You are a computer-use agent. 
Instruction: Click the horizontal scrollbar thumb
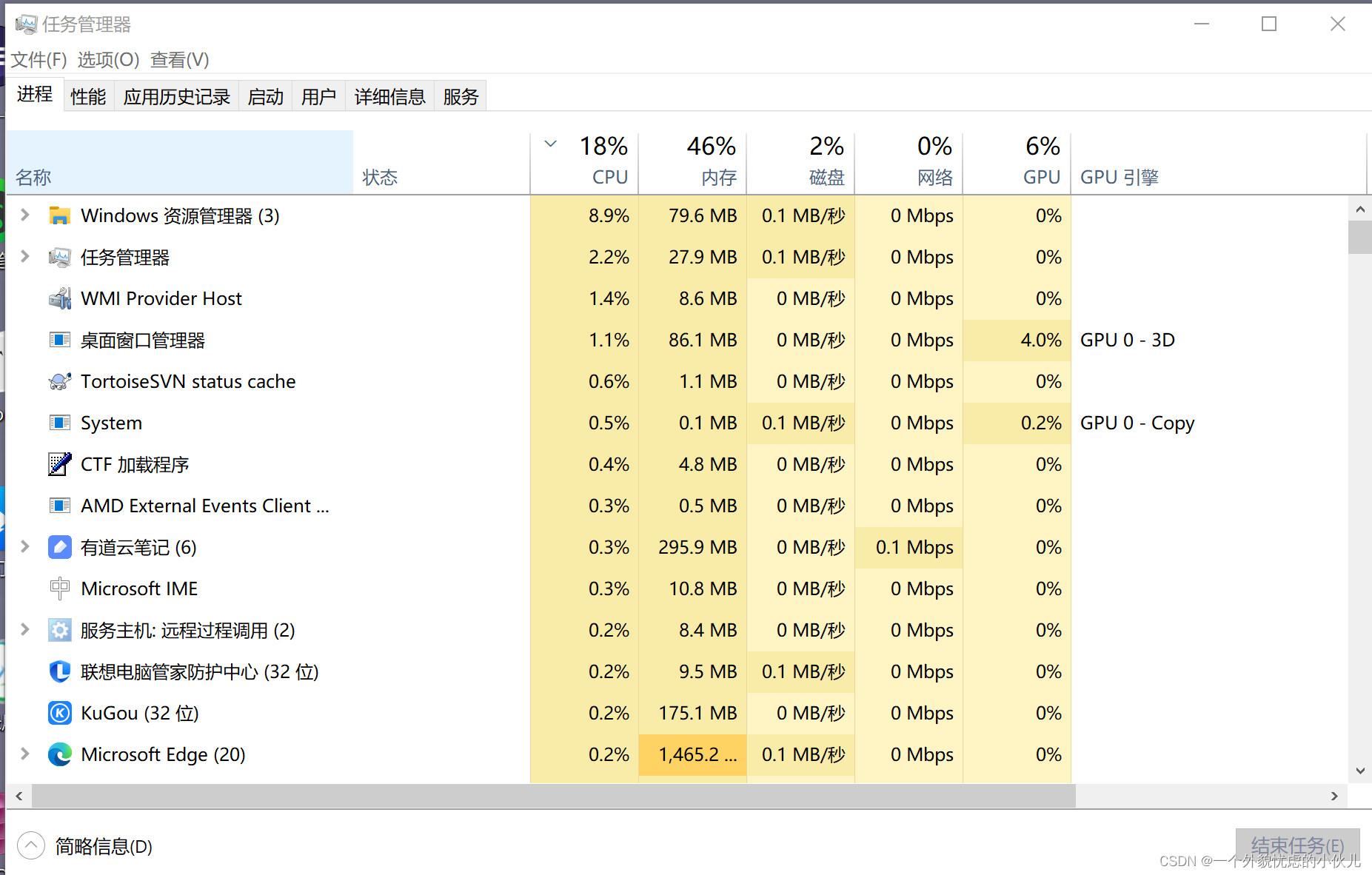point(553,796)
